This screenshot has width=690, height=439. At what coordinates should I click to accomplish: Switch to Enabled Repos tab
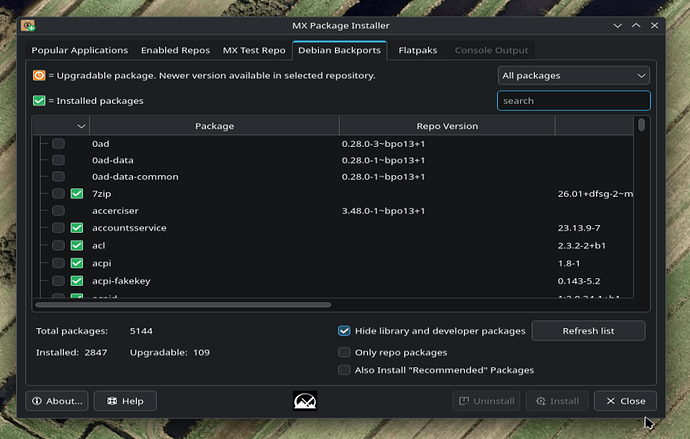(176, 50)
